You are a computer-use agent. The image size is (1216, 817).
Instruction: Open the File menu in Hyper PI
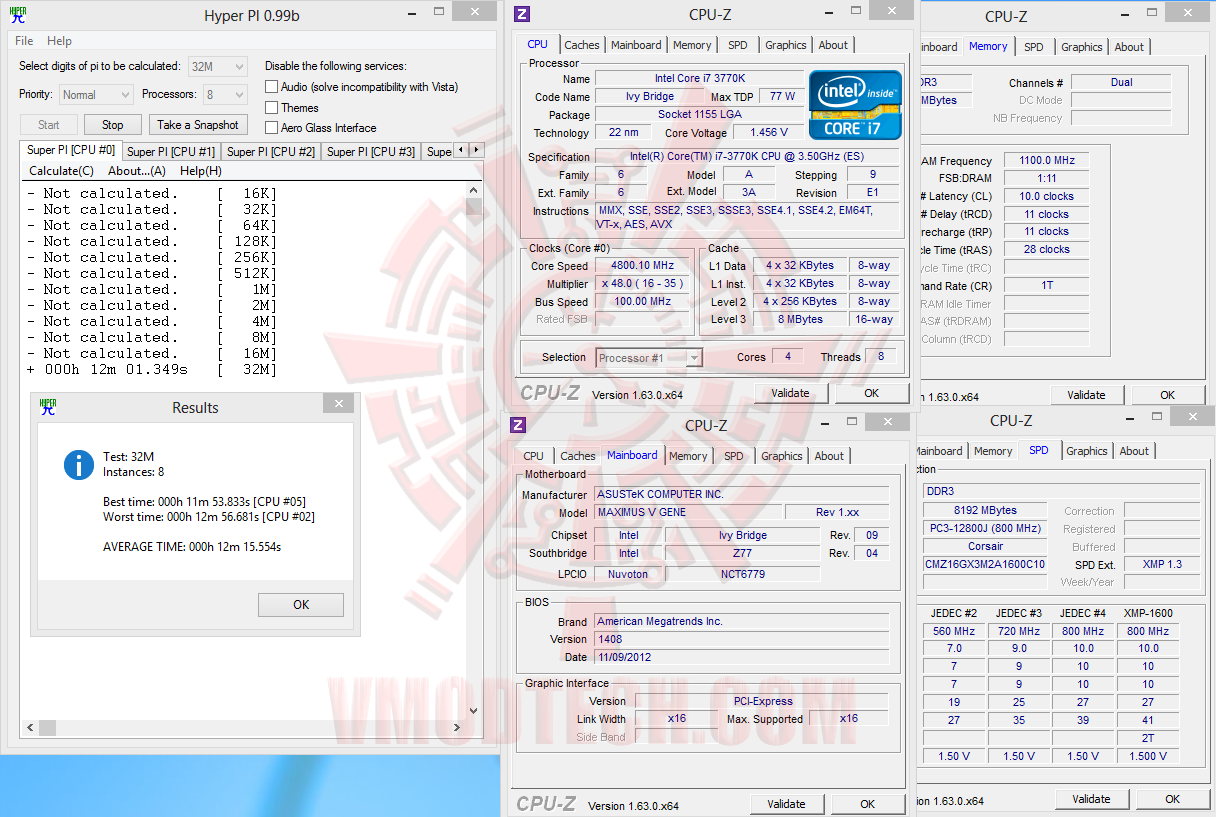(24, 41)
